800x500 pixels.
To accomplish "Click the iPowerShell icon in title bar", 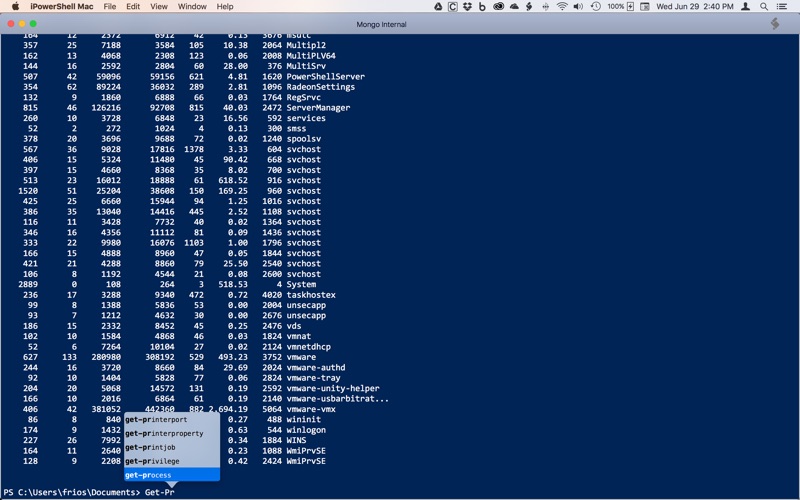I will point(774,24).
